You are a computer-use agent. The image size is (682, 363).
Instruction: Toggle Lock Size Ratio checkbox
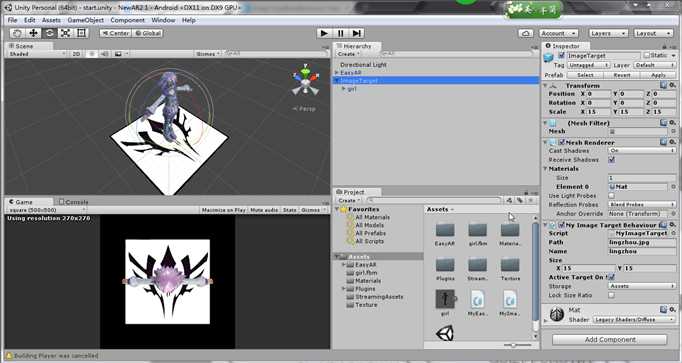point(612,295)
